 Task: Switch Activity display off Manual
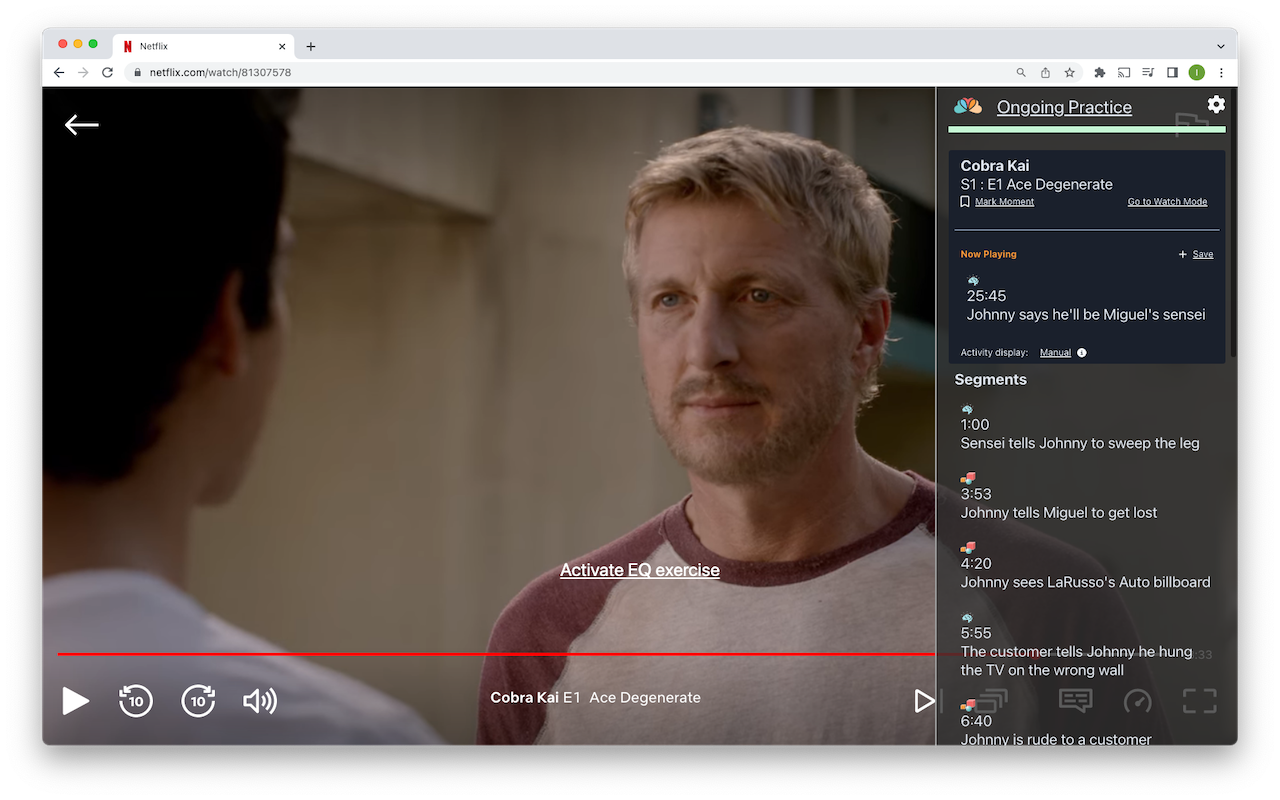(x=1055, y=352)
